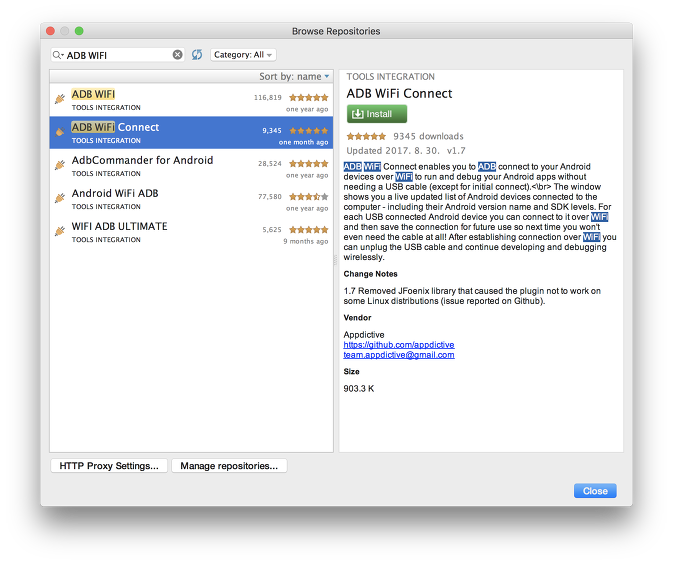Open the Category: All dropdown

point(243,55)
